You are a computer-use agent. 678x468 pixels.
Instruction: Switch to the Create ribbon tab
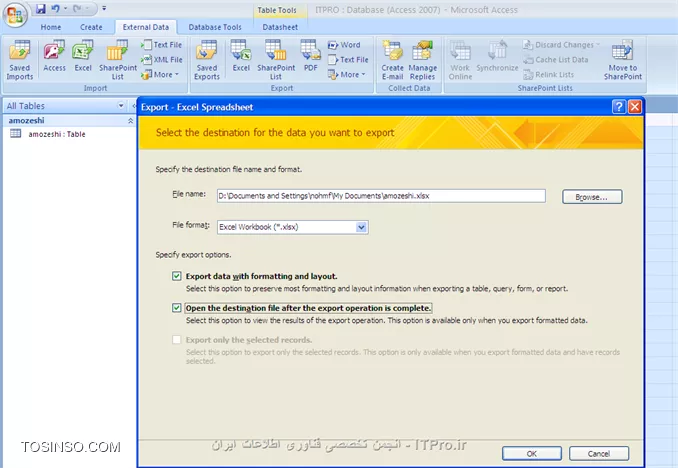point(91,27)
